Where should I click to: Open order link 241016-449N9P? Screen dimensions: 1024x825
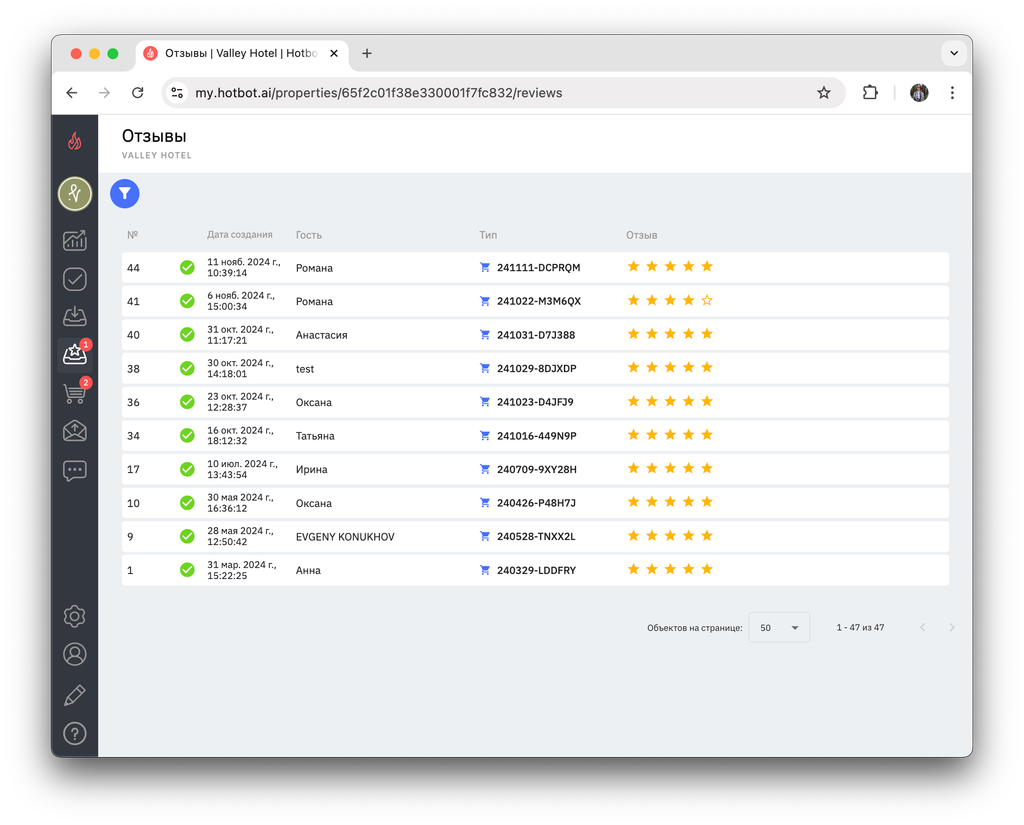pyautogui.click(x=537, y=436)
